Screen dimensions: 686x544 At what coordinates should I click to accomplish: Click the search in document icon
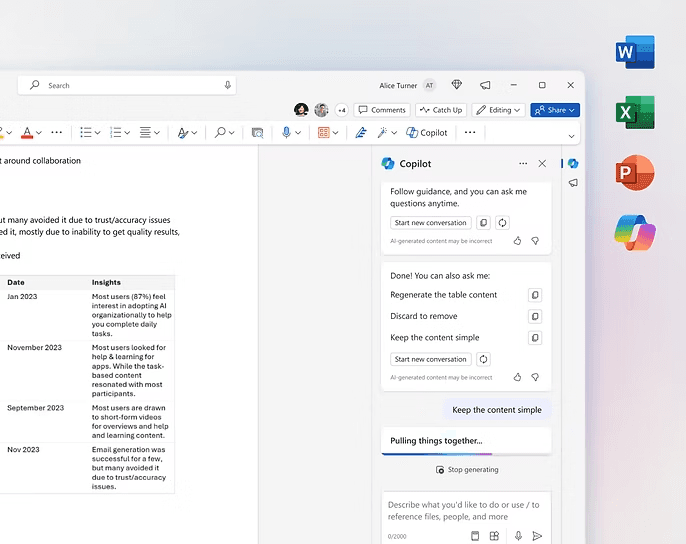pos(257,133)
